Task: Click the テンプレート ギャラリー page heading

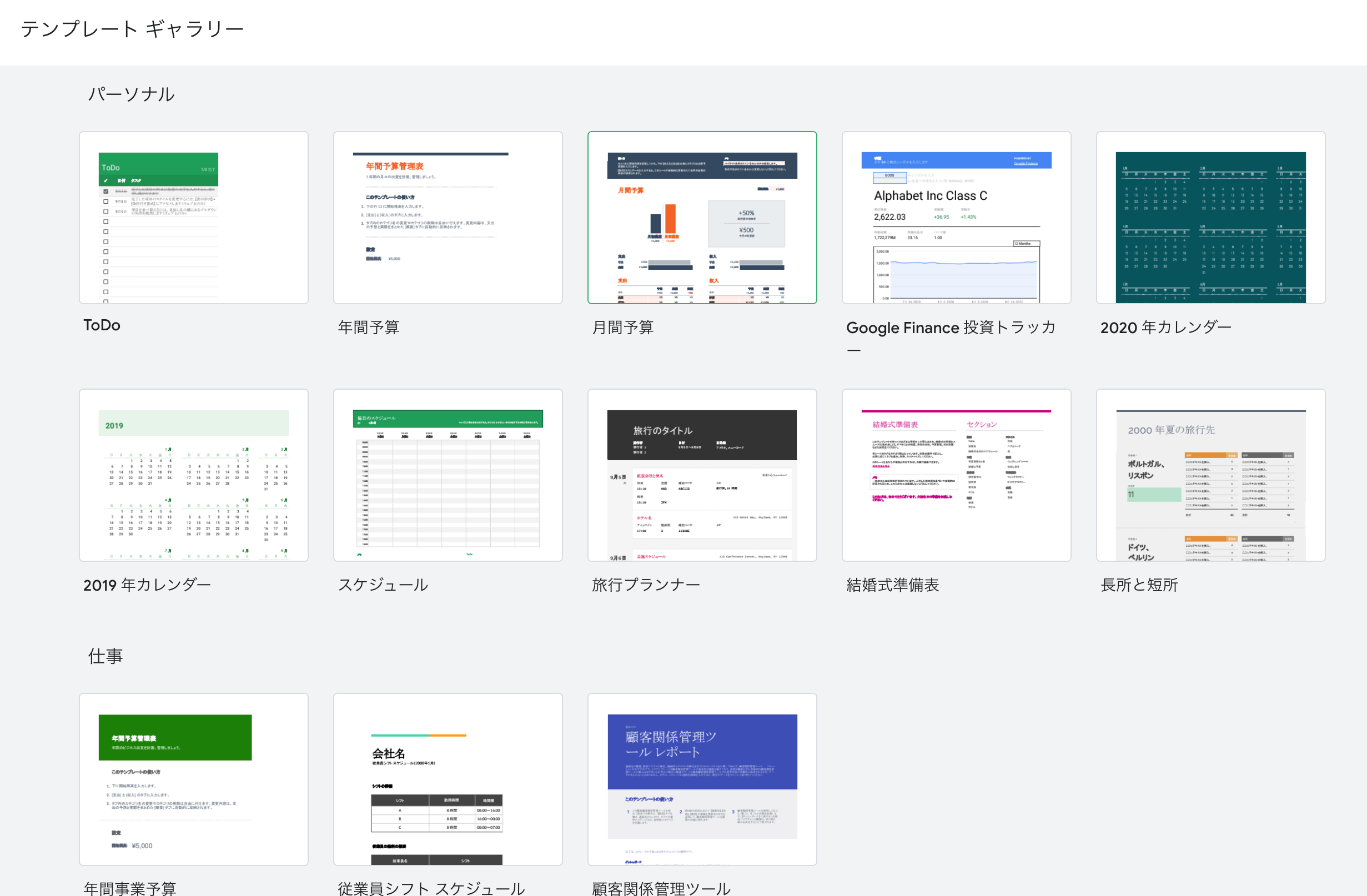Action: (x=132, y=29)
